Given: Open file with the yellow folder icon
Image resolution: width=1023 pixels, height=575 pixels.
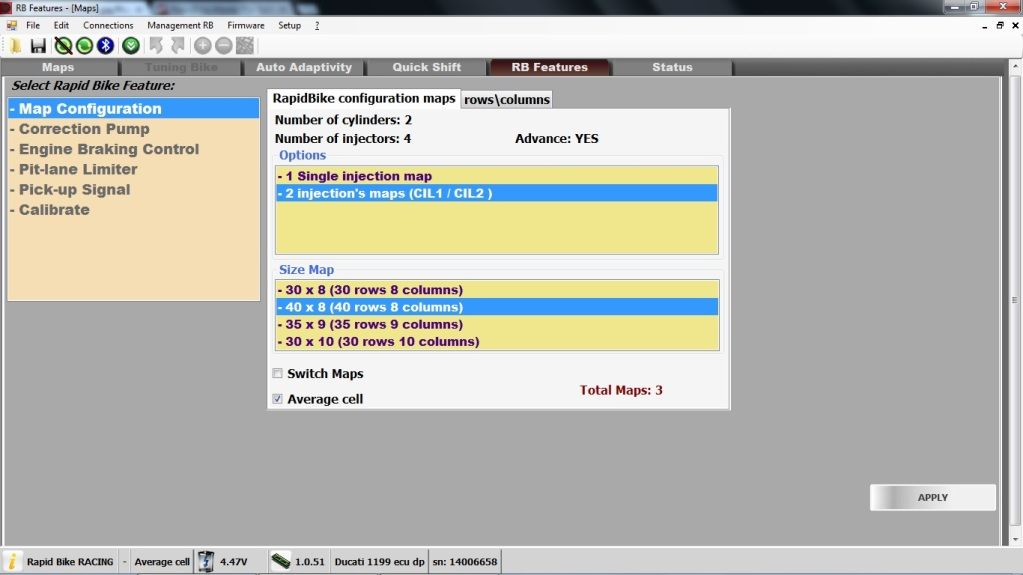Looking at the screenshot, I should tap(16, 46).
